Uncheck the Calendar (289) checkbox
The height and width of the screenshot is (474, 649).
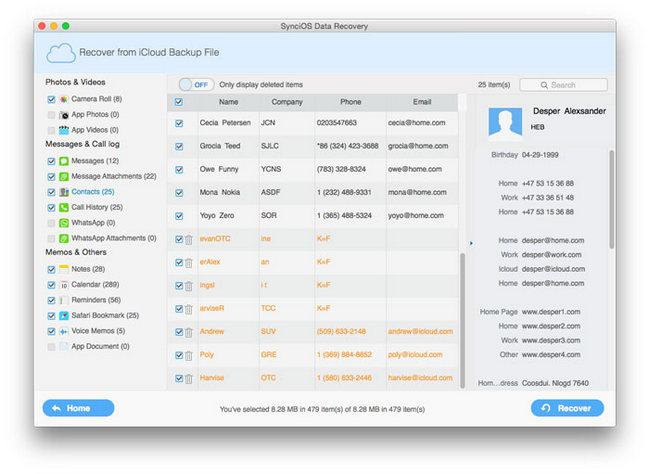51,285
